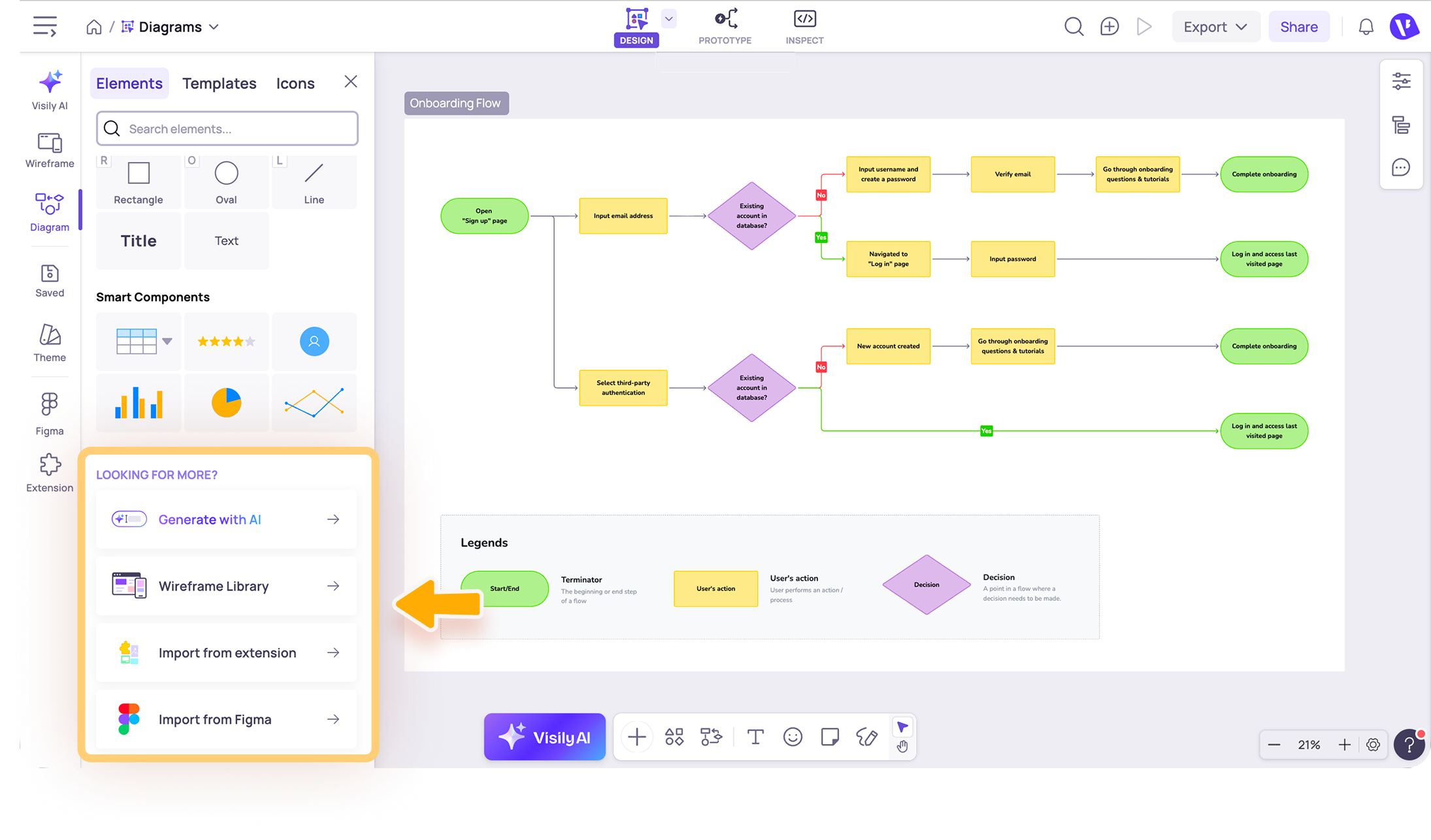Switch to Design mode

click(636, 27)
